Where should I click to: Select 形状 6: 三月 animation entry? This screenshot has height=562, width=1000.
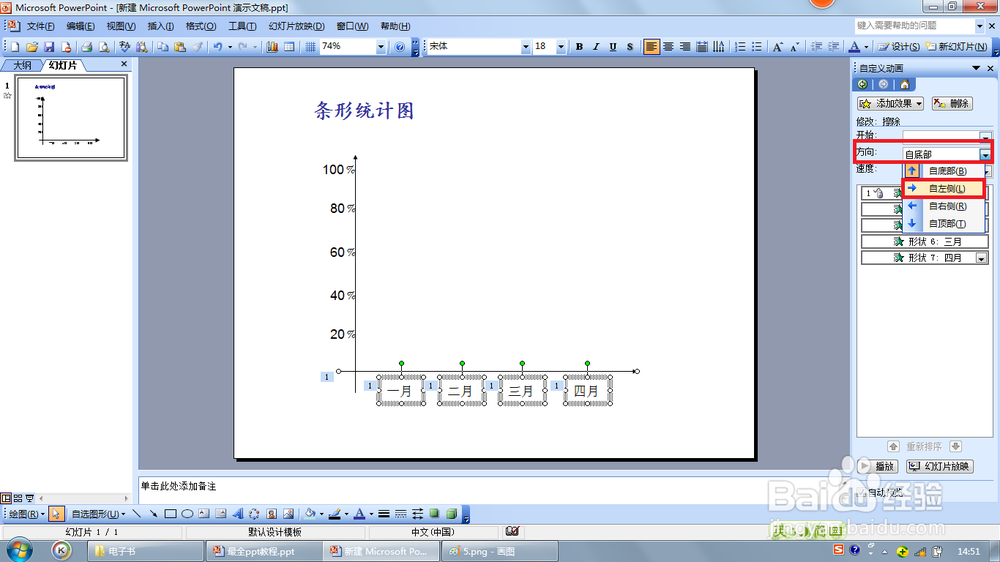tap(924, 242)
